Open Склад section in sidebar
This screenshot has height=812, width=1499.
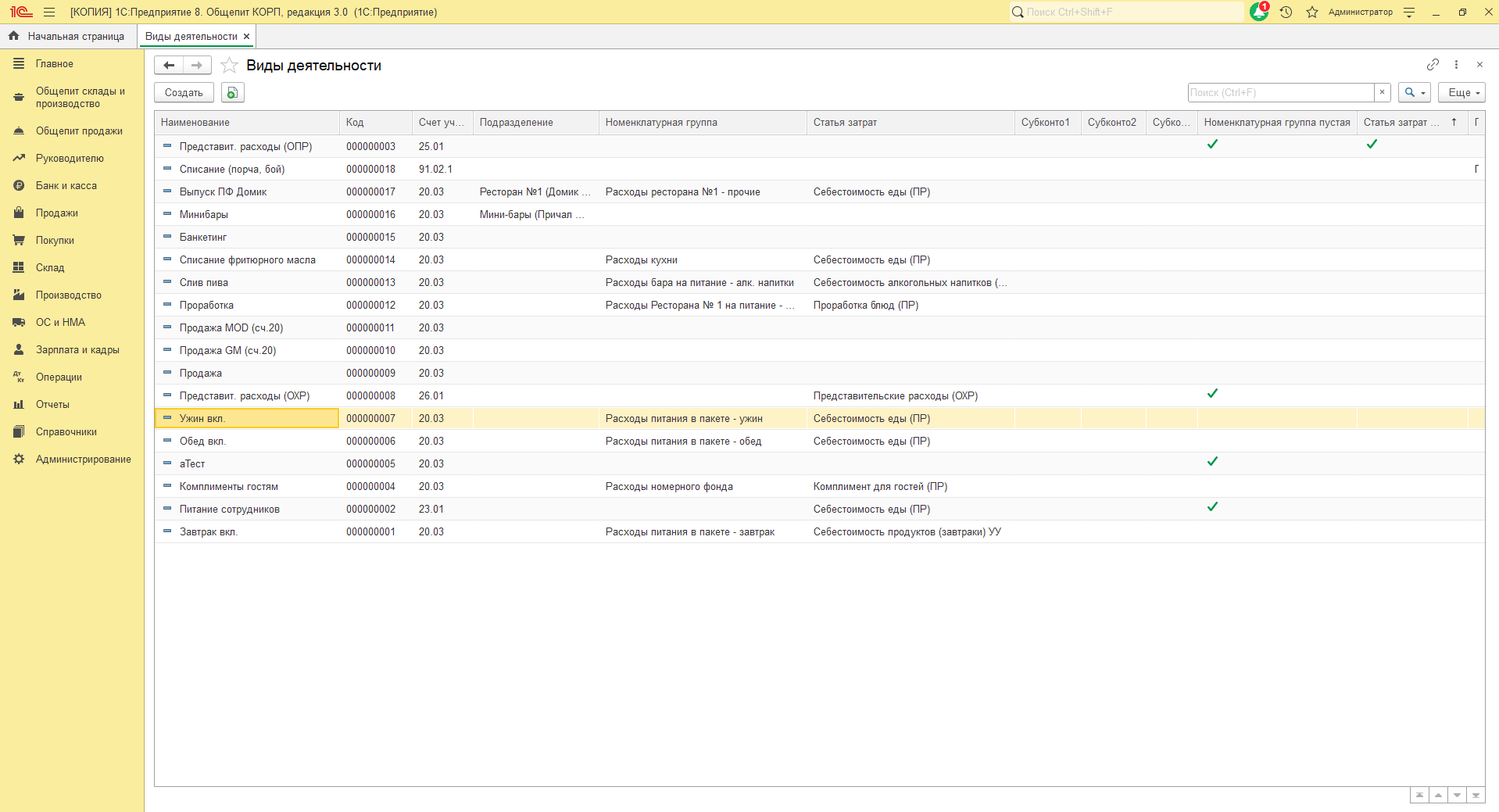point(50,267)
